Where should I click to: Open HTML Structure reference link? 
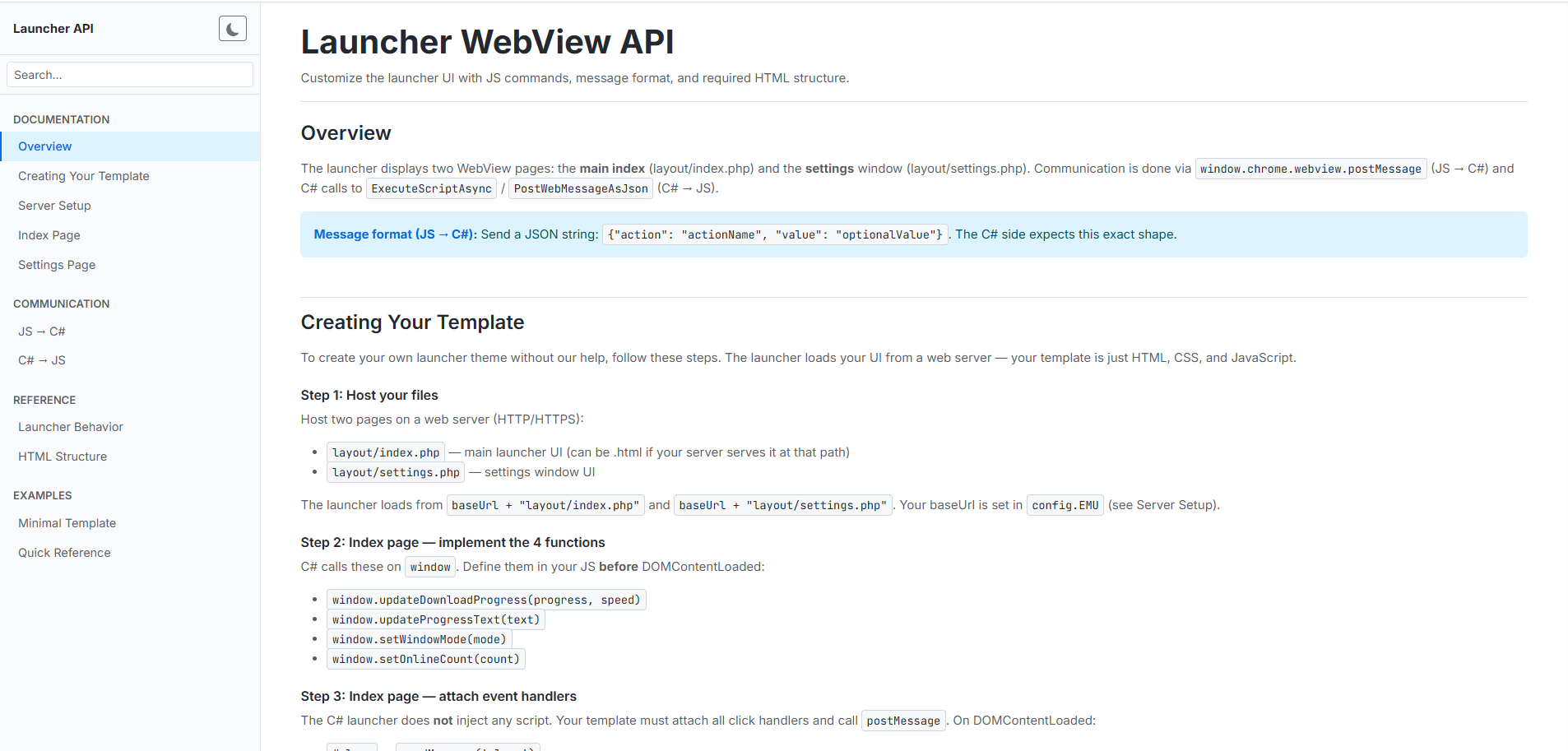63,457
